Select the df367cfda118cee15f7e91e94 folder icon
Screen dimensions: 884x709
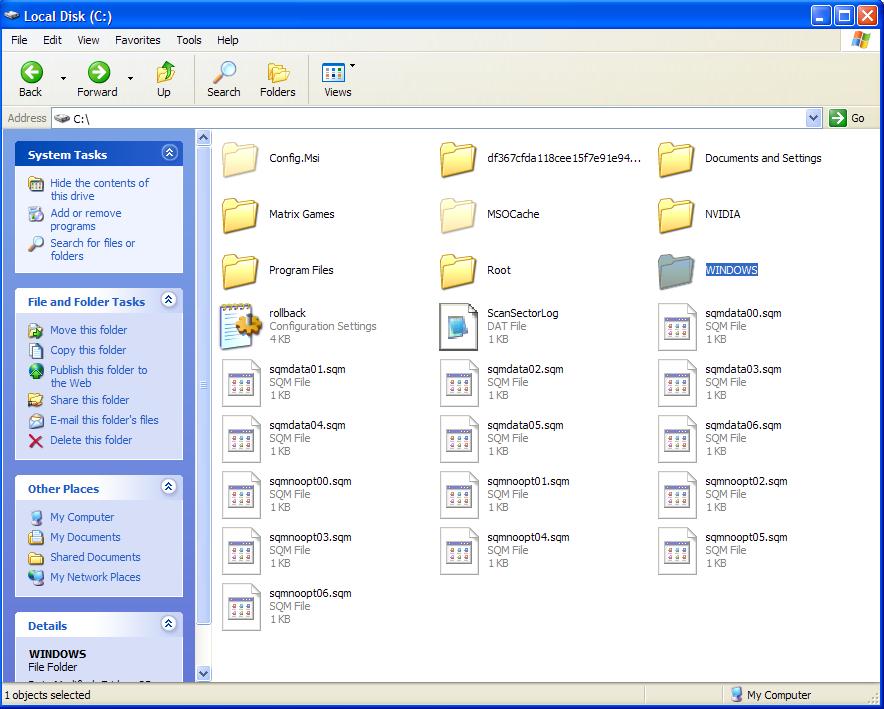tap(458, 159)
